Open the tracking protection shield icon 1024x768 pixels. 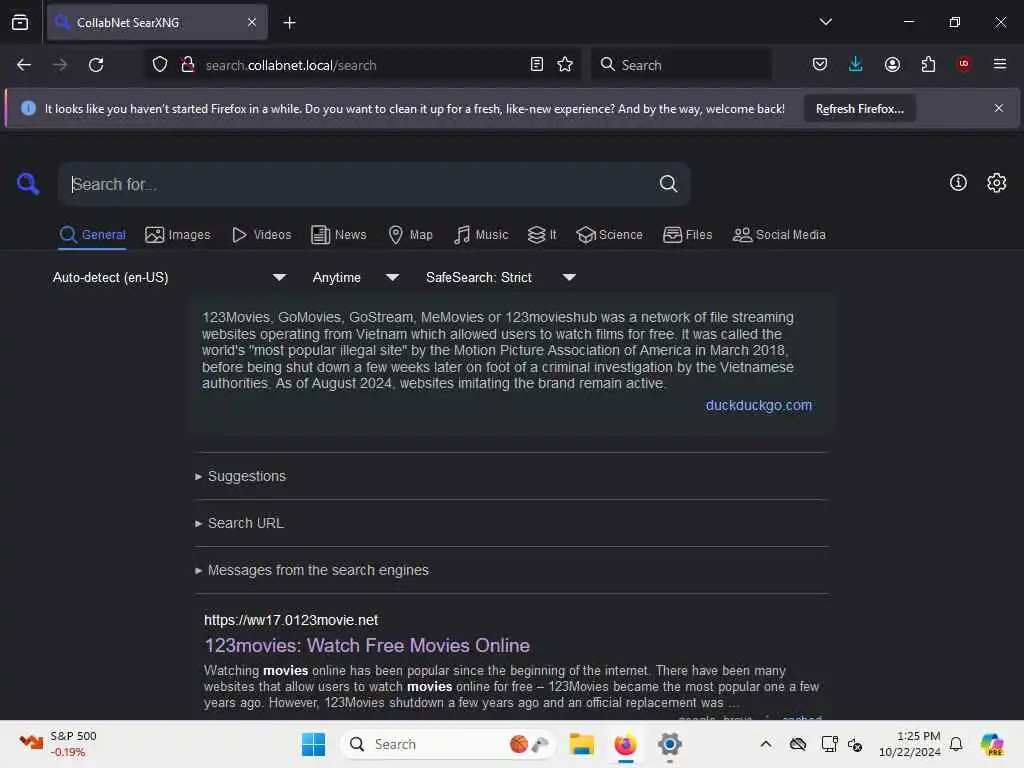[x=160, y=65]
